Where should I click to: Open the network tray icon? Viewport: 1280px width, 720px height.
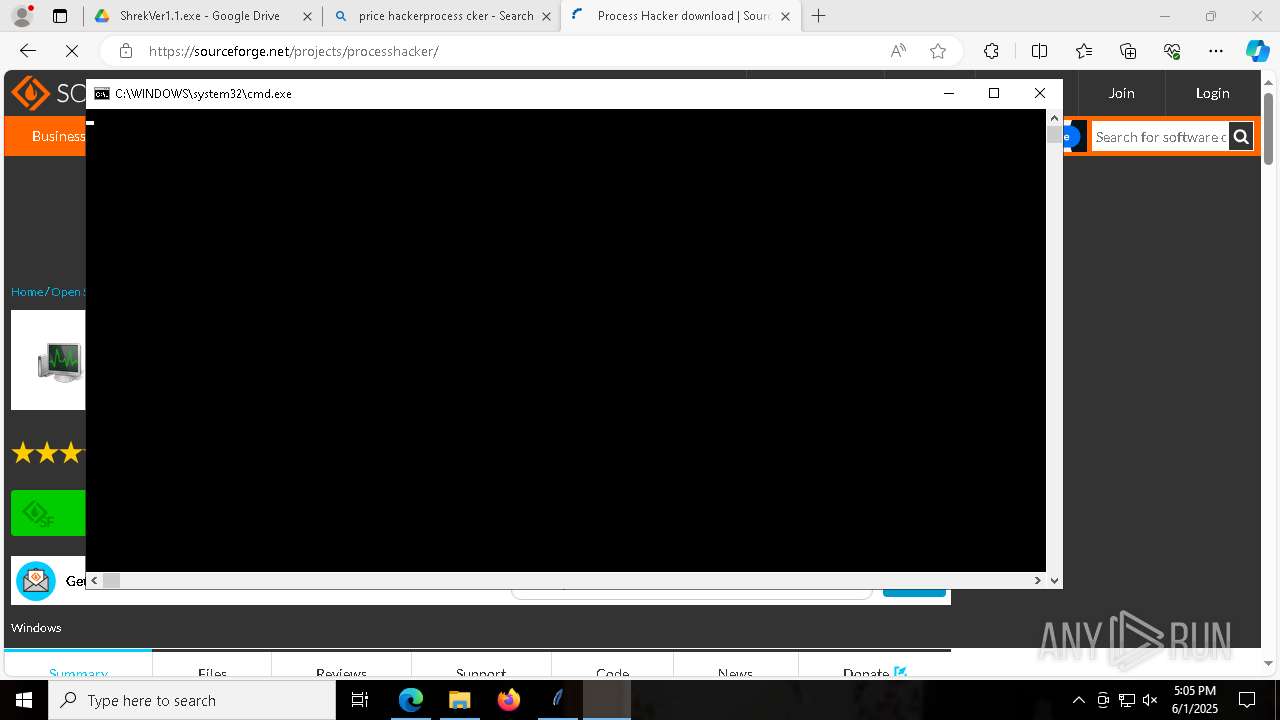click(x=1127, y=700)
